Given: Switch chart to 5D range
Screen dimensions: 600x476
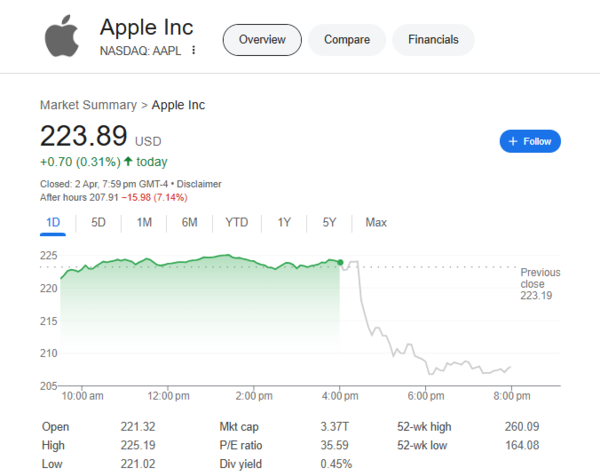Looking at the screenshot, I should [x=99, y=222].
